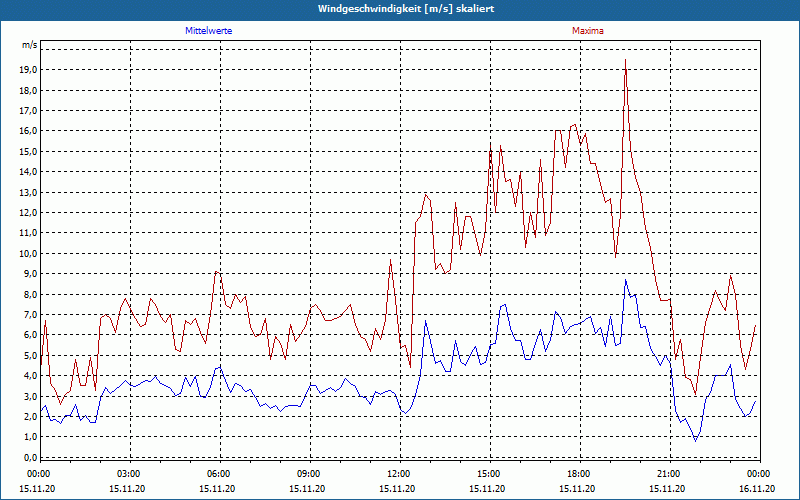Click the '09:00' time axis label

point(308,474)
